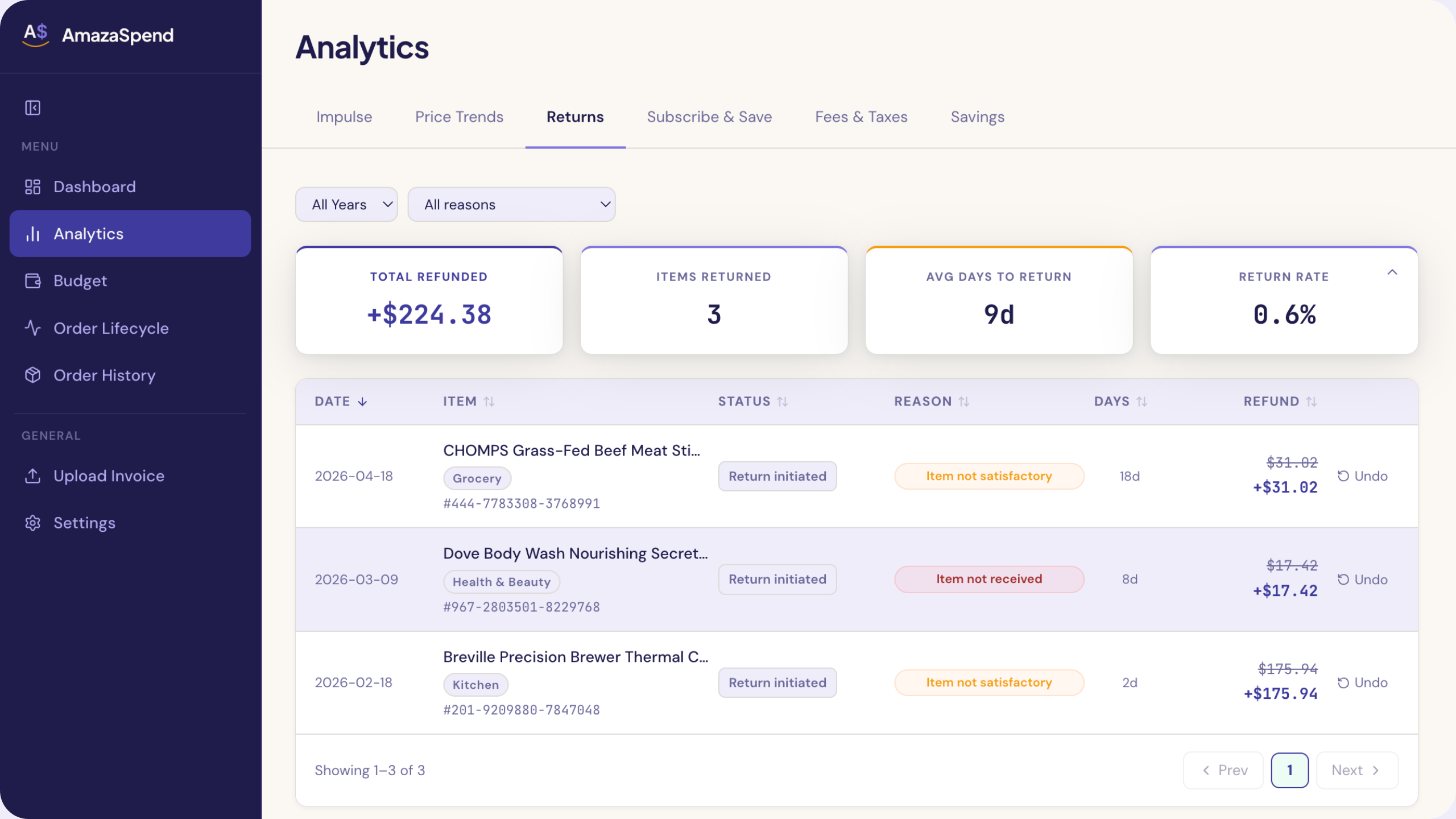Sort table by Date column arrow
This screenshot has height=819, width=1456.
tap(362, 402)
